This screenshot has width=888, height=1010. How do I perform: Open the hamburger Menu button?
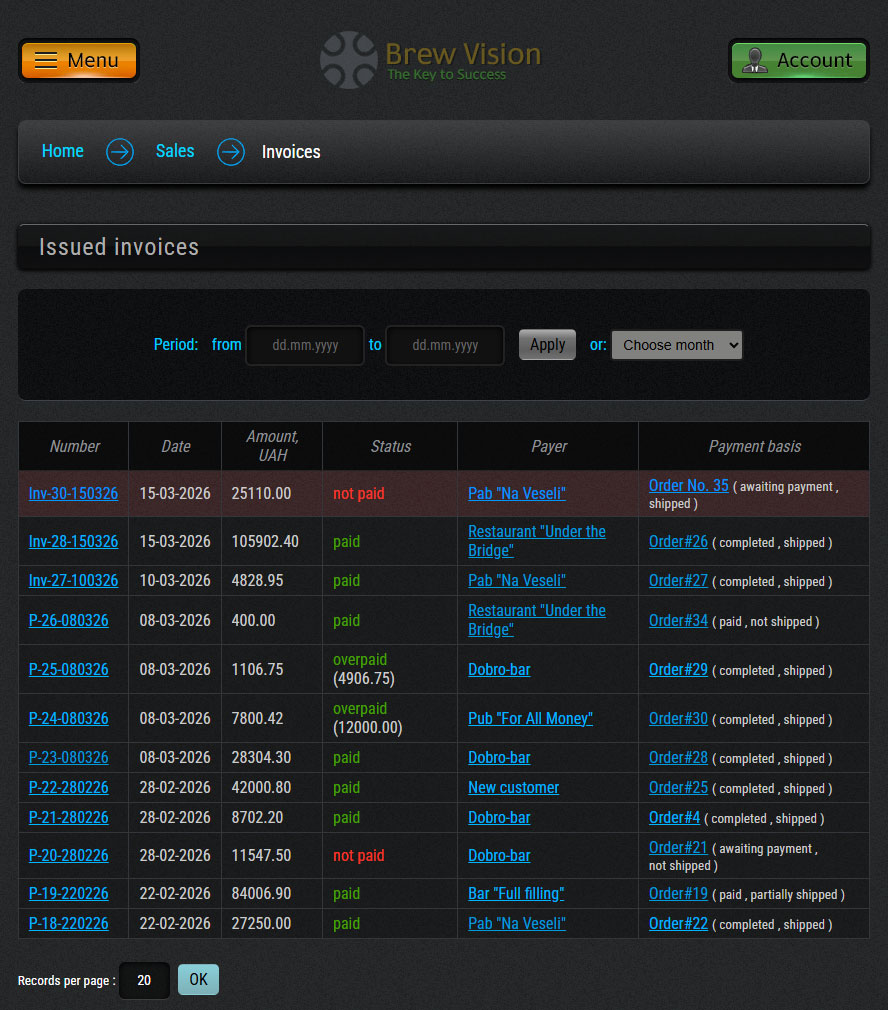point(78,60)
